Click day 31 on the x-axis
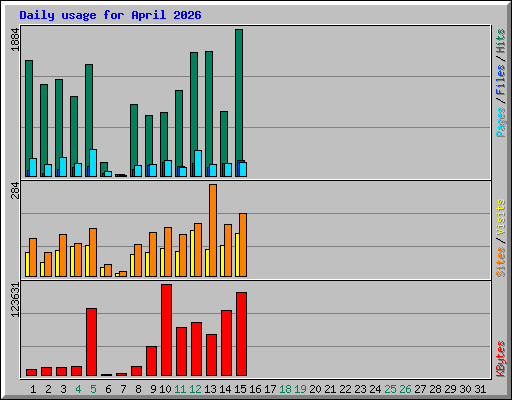Viewport: 512px width, 400px height. tap(480, 389)
